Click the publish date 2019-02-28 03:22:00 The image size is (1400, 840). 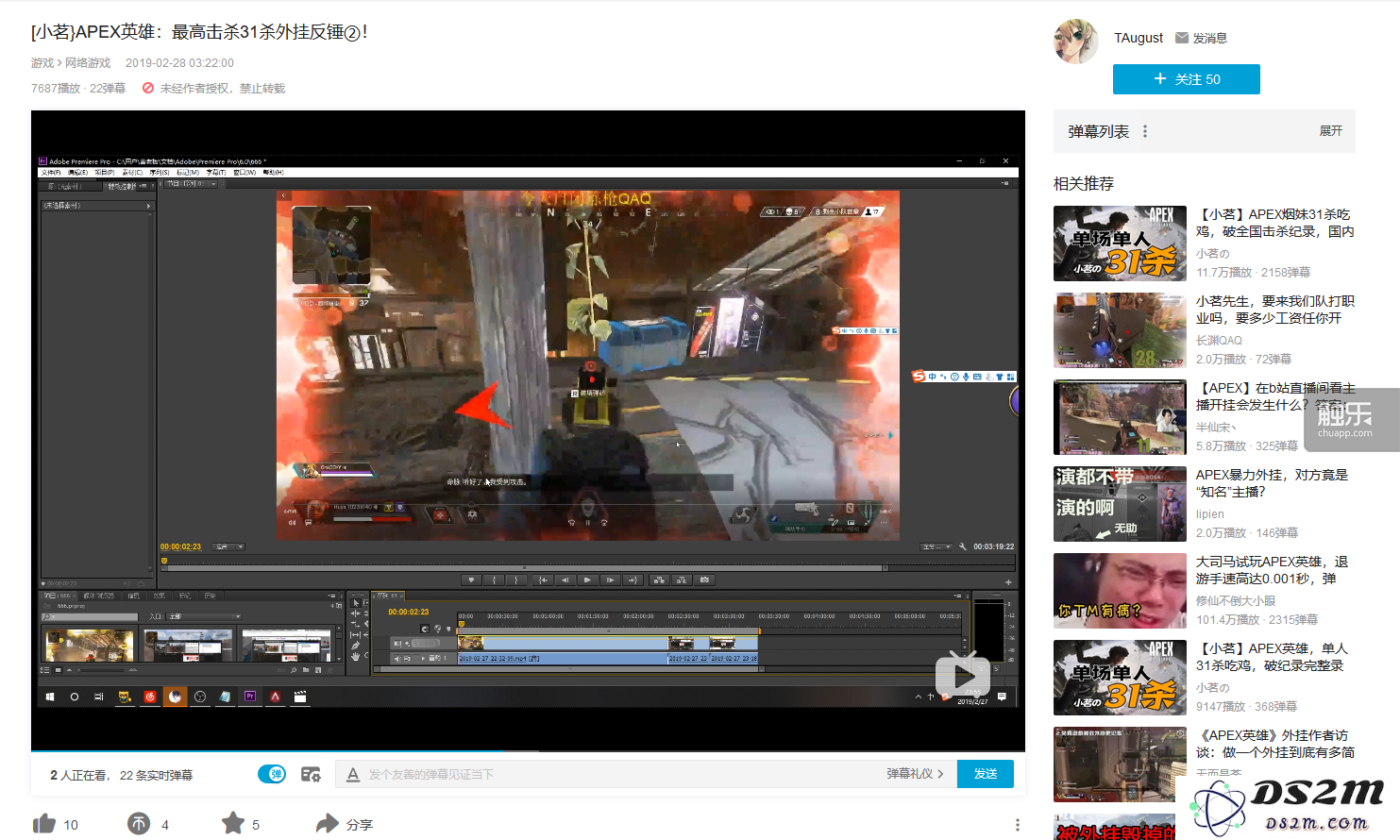[179, 63]
